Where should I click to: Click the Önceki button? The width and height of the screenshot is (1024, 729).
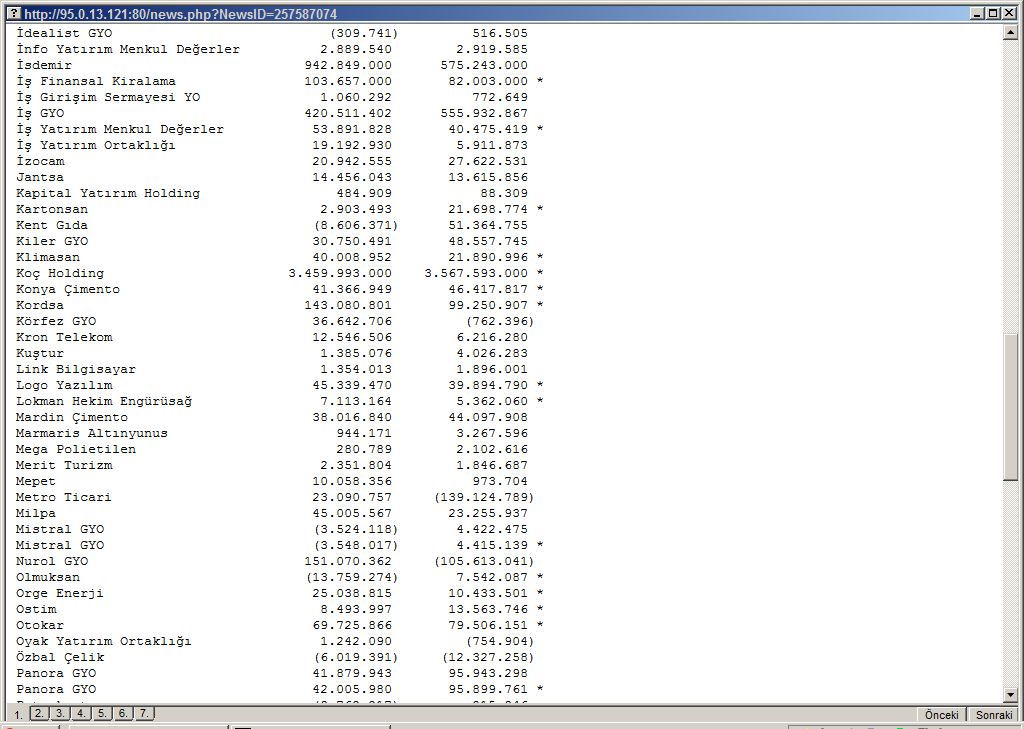pos(941,715)
